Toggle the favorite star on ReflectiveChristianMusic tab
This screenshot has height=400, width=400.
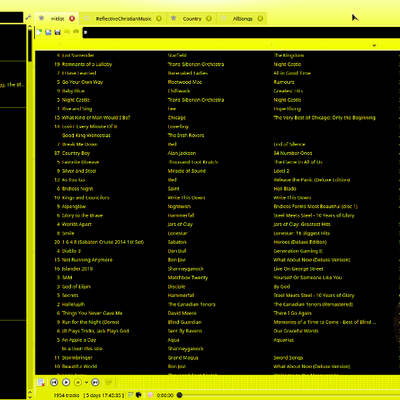(87, 18)
